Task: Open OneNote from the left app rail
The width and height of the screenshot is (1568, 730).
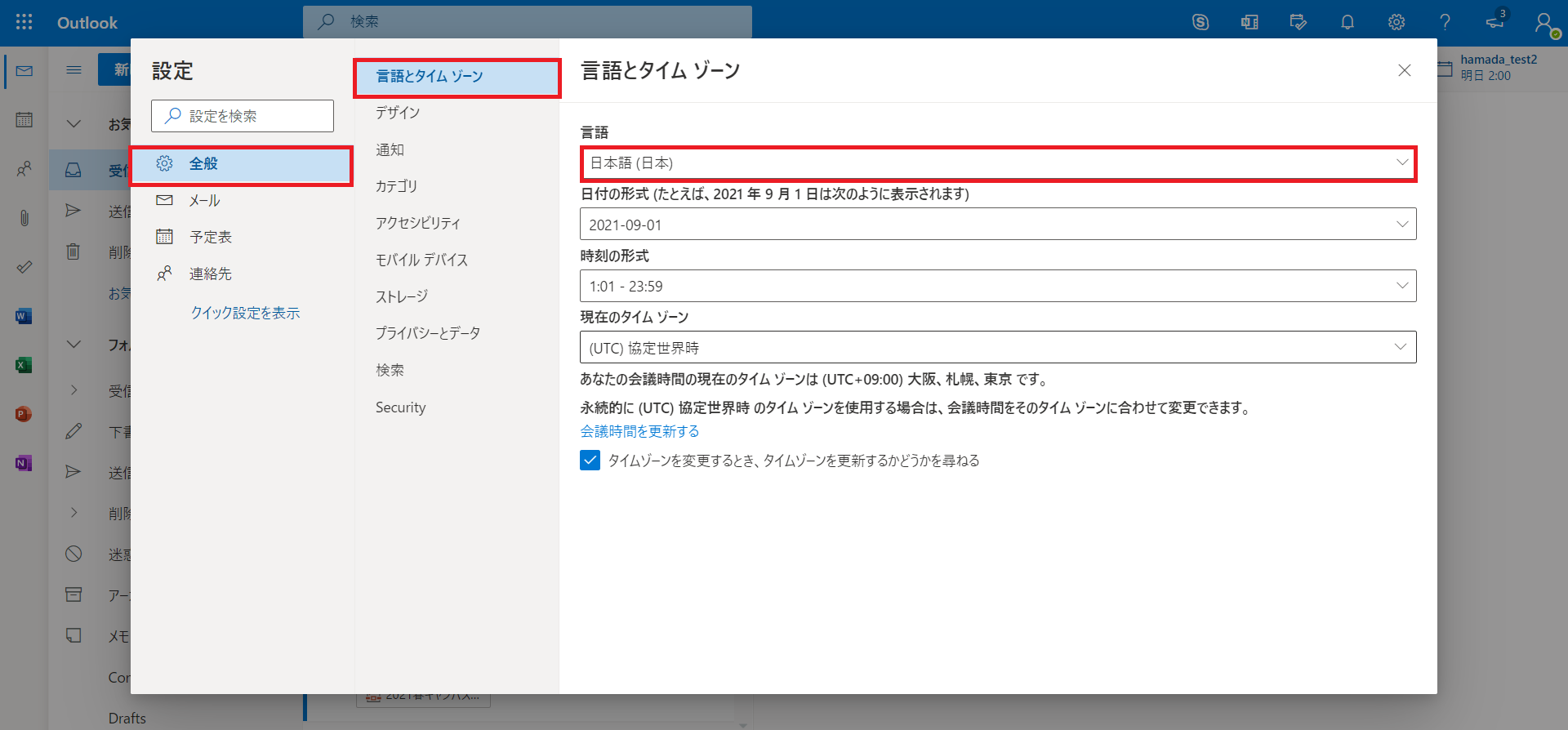Action: click(24, 463)
